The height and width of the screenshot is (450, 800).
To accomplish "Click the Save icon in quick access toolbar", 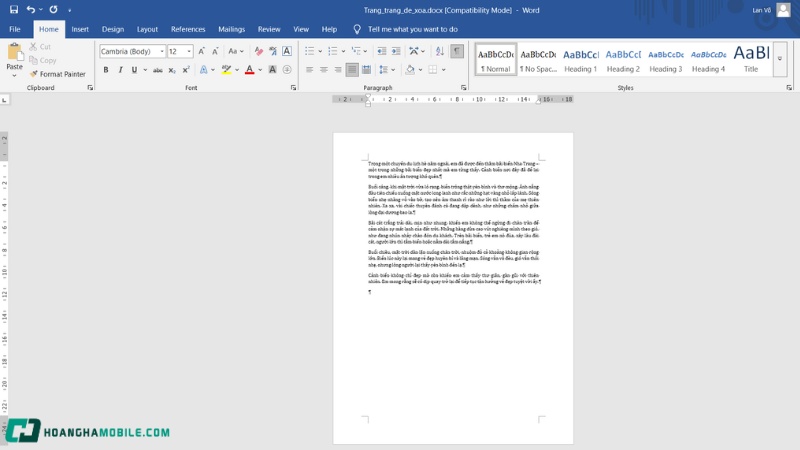I will point(13,9).
